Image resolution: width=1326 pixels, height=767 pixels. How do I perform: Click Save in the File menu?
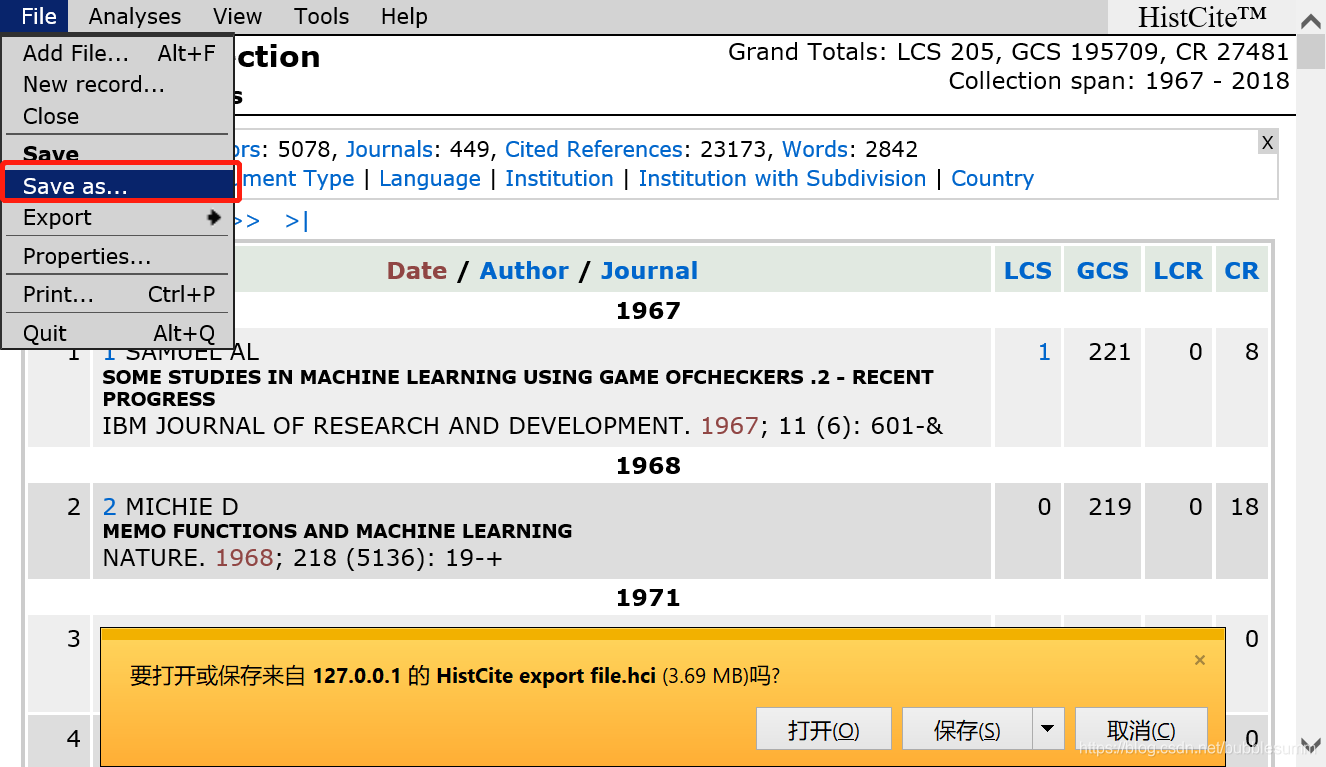(x=118, y=154)
